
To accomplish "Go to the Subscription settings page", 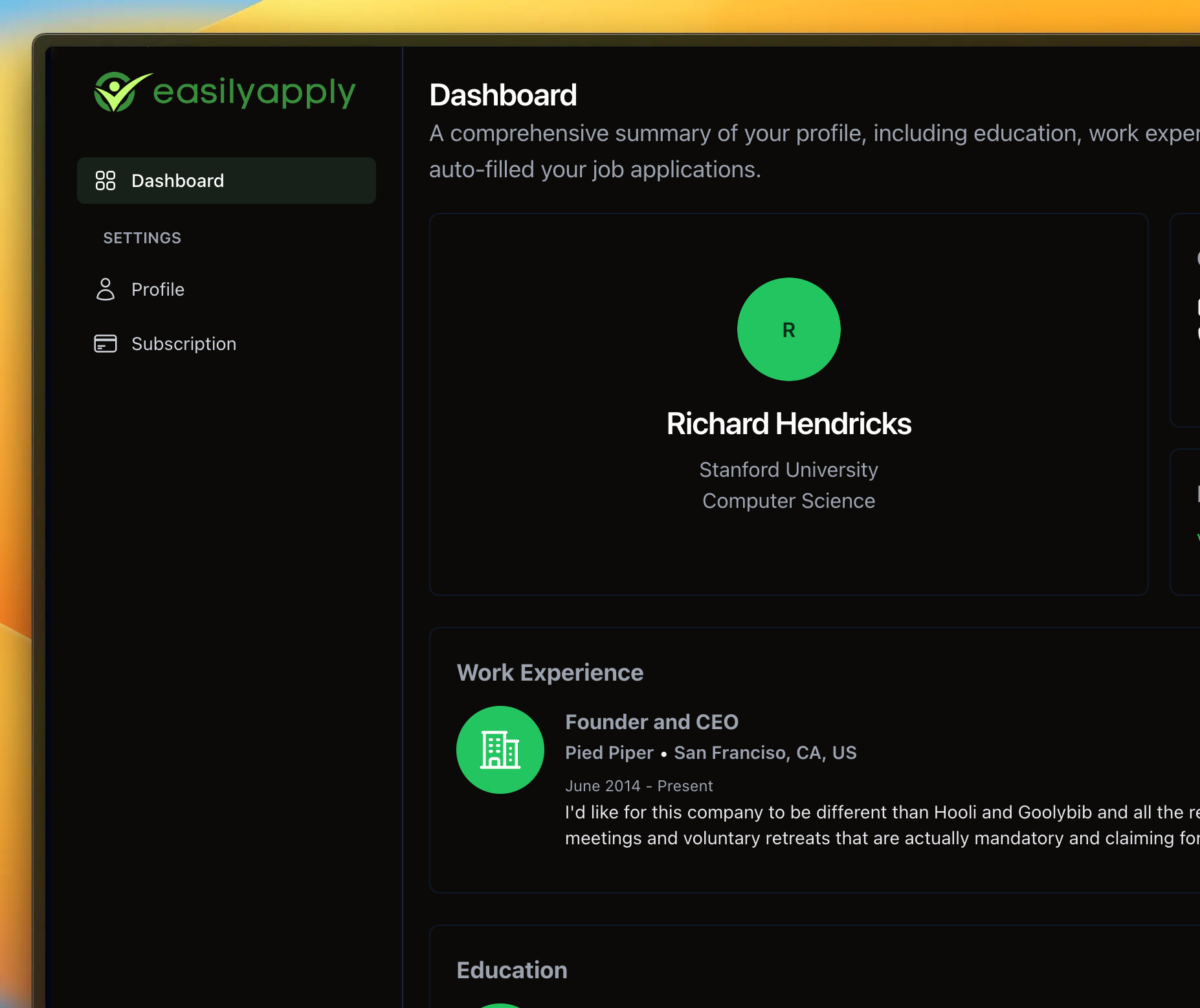I will tap(183, 344).
